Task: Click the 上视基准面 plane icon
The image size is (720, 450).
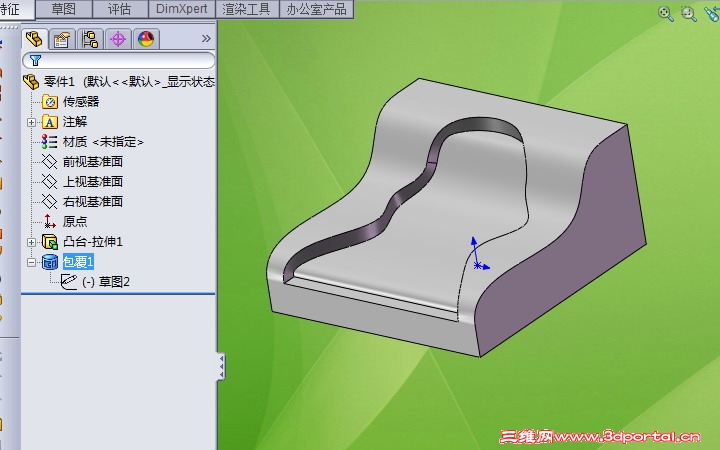Action: click(x=49, y=181)
